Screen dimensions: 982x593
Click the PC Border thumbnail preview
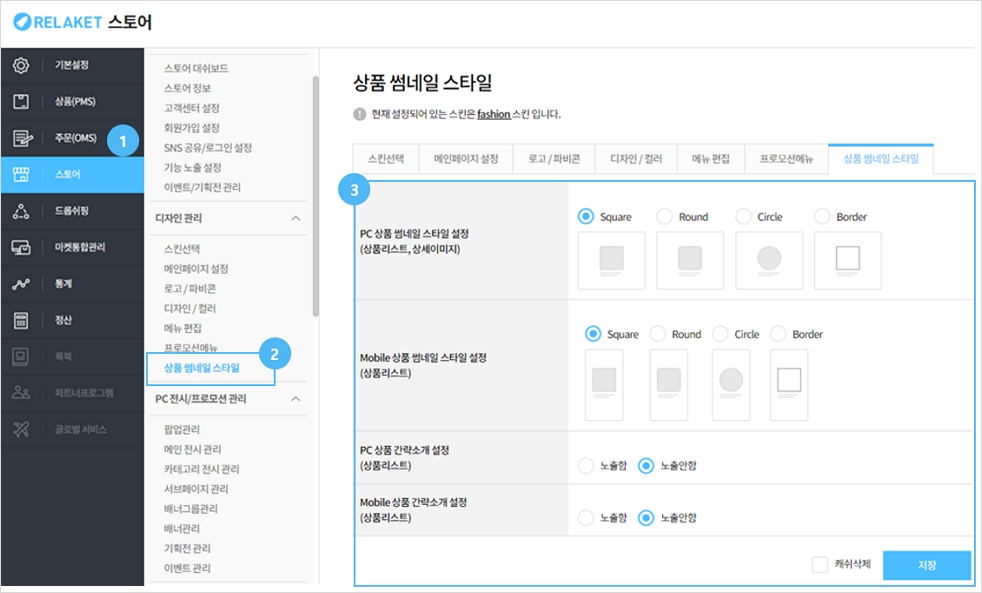tap(848, 260)
